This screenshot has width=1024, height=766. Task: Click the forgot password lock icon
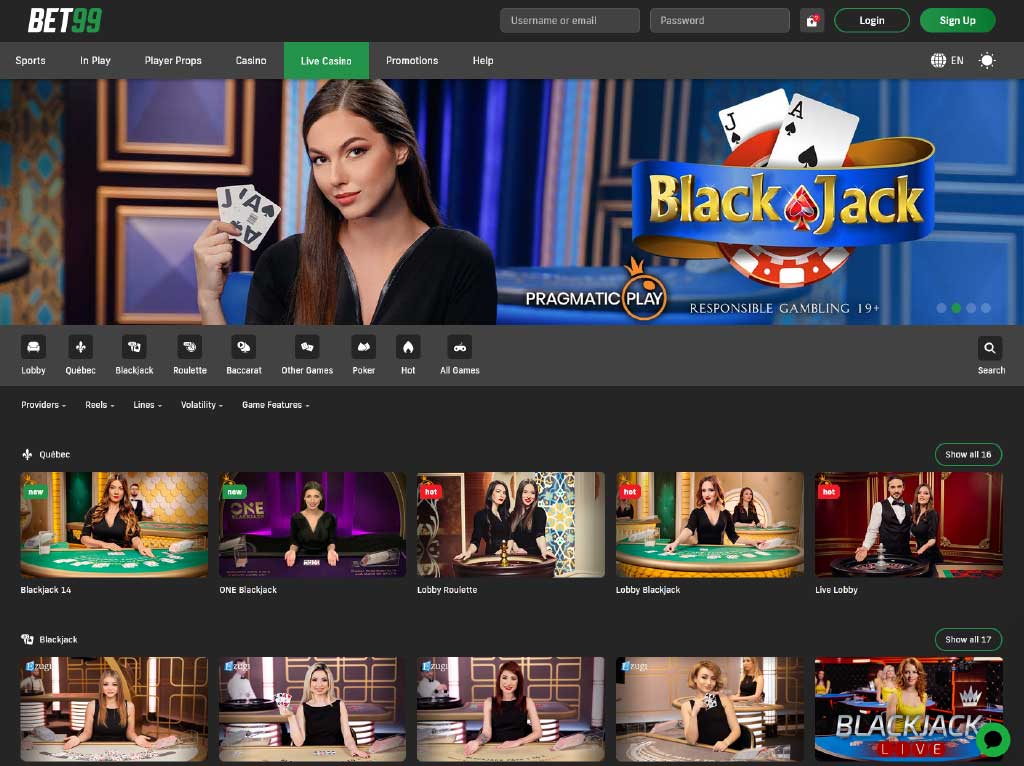812,21
